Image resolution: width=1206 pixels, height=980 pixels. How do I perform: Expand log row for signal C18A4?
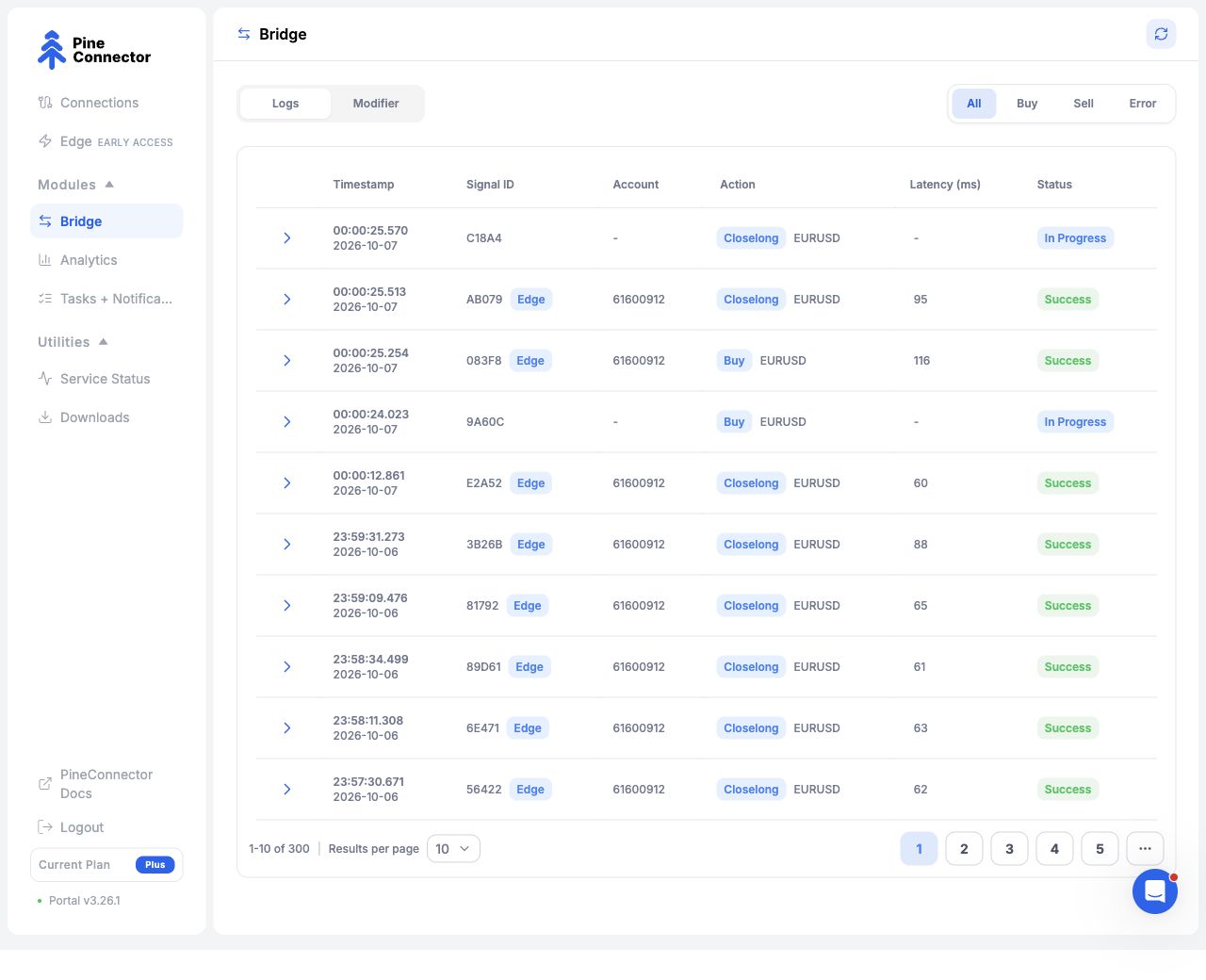pyautogui.click(x=287, y=238)
